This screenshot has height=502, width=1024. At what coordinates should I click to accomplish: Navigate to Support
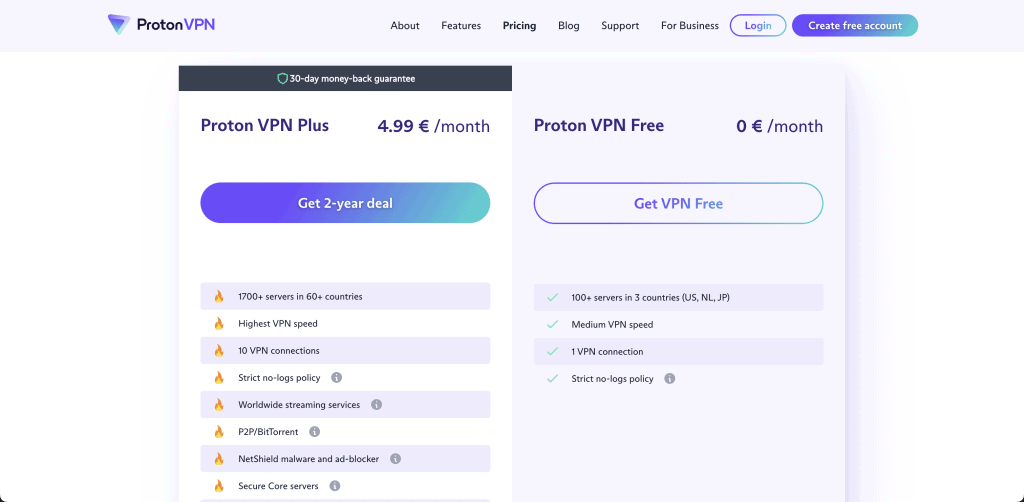pos(620,25)
